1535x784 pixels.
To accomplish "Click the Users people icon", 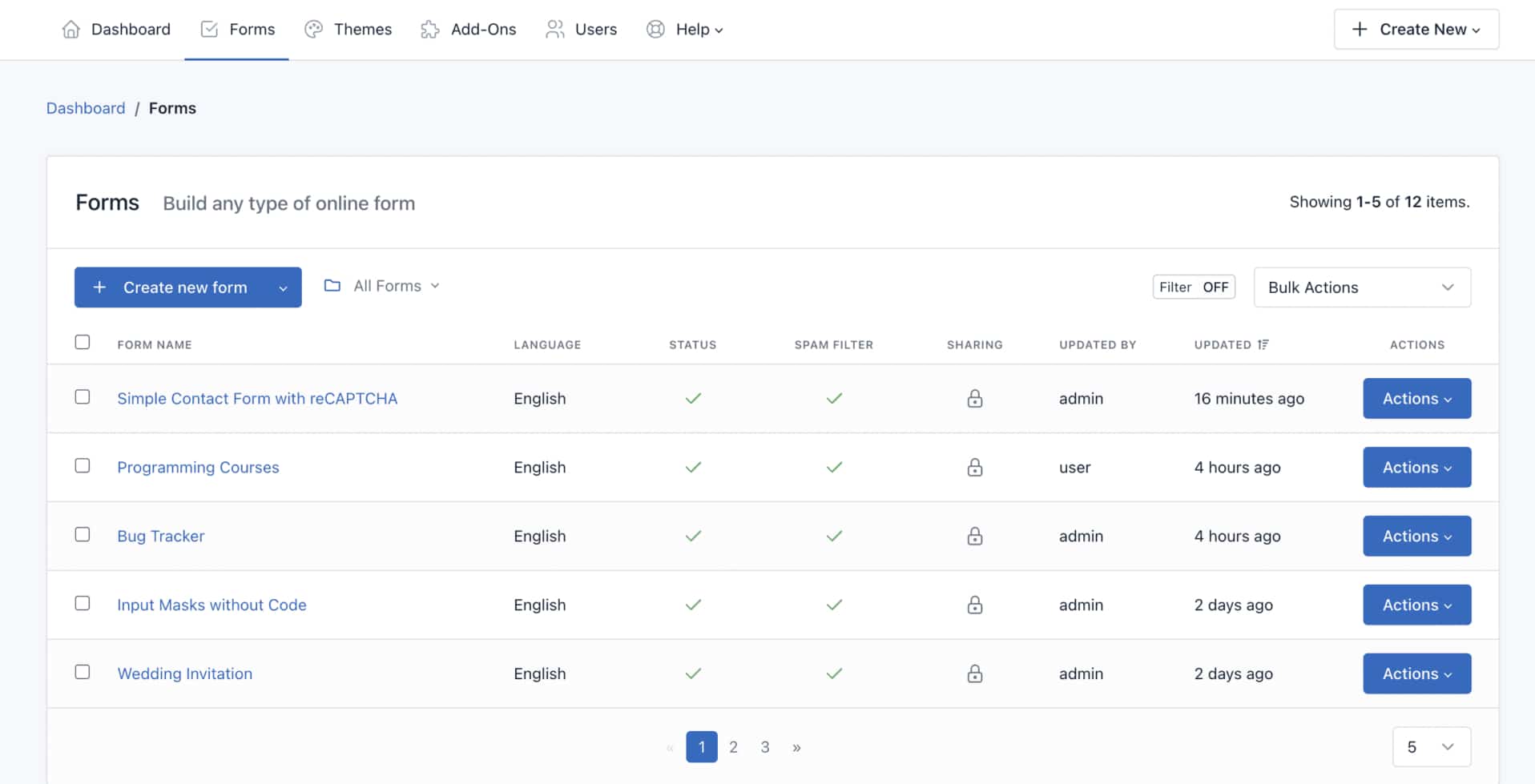I will tap(554, 30).
